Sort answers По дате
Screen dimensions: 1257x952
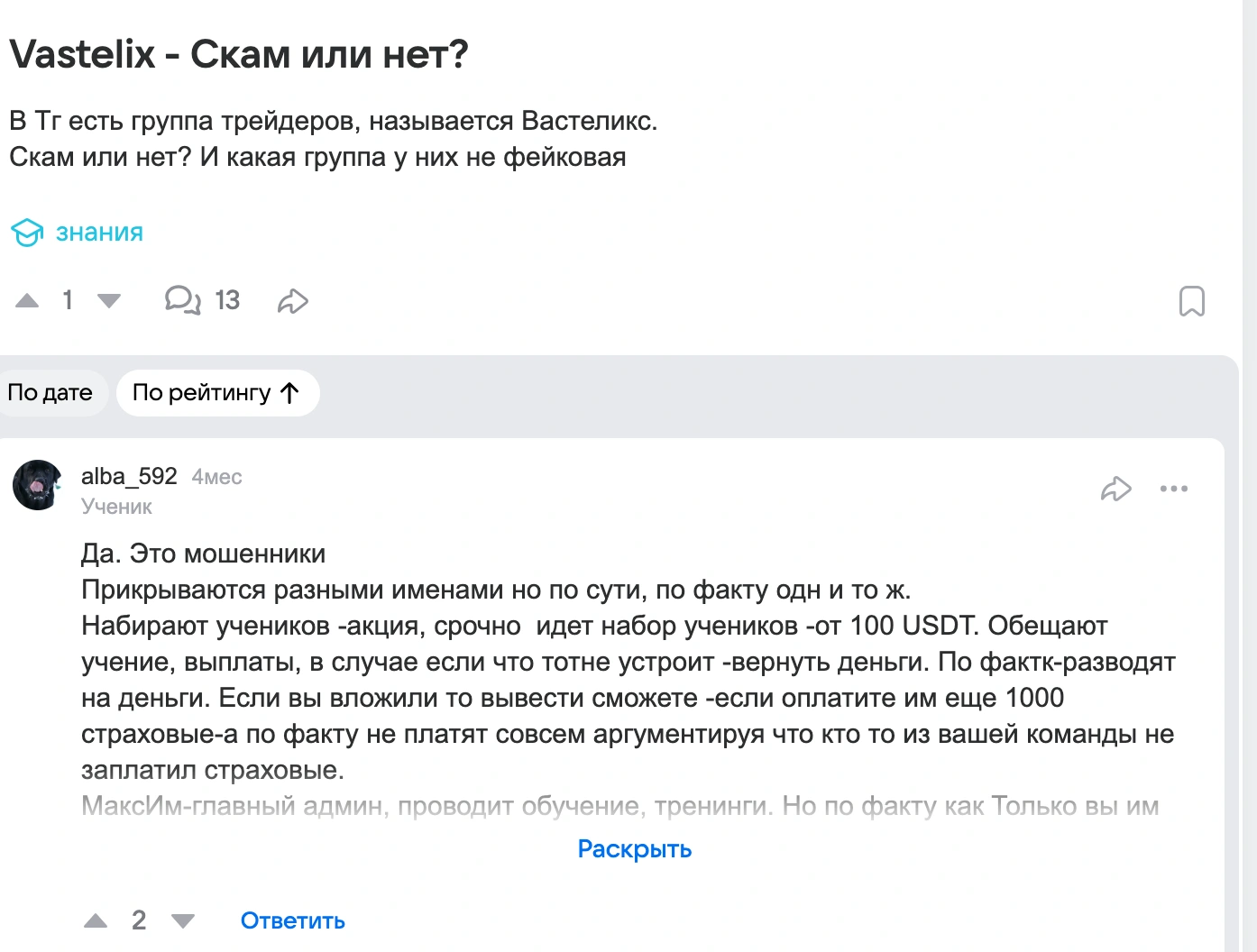[50, 393]
